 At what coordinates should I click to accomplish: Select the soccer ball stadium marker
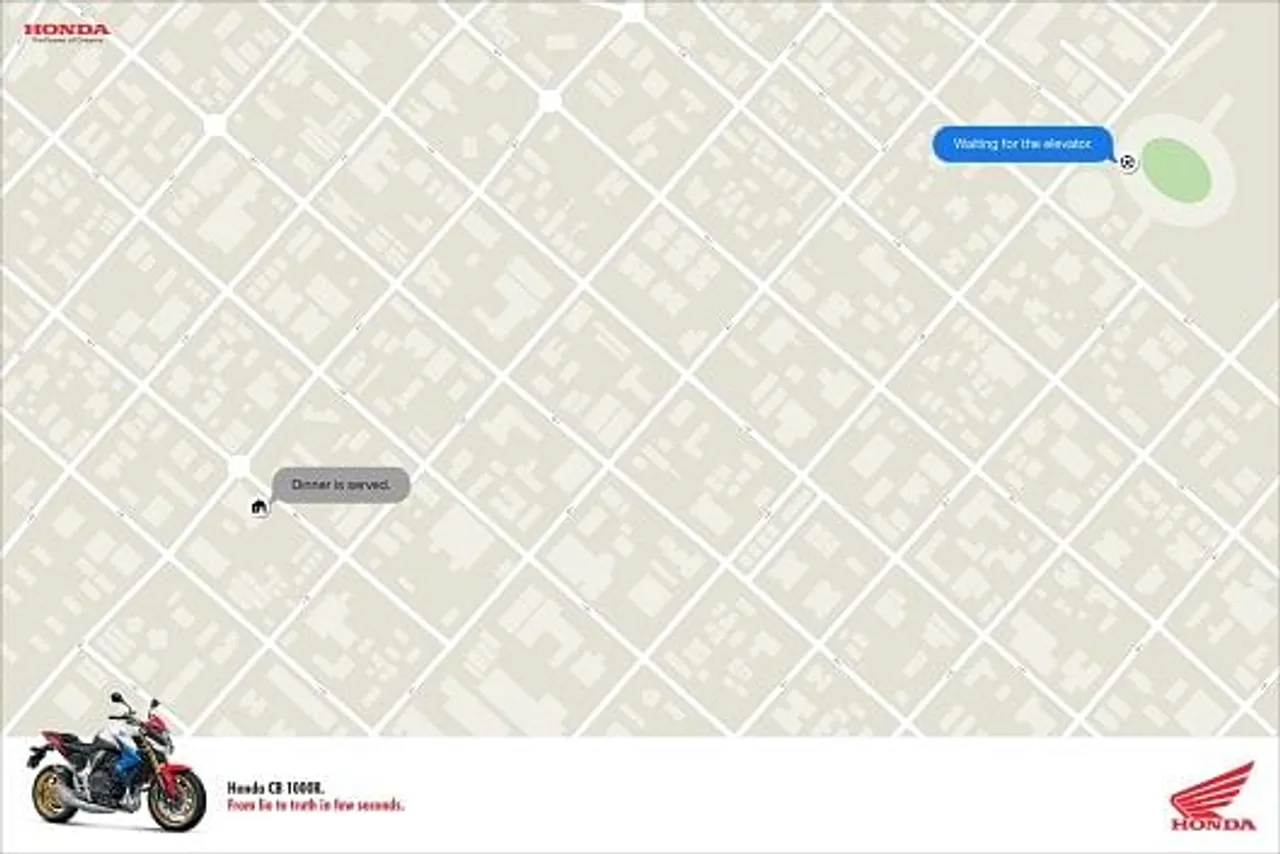click(x=1128, y=162)
